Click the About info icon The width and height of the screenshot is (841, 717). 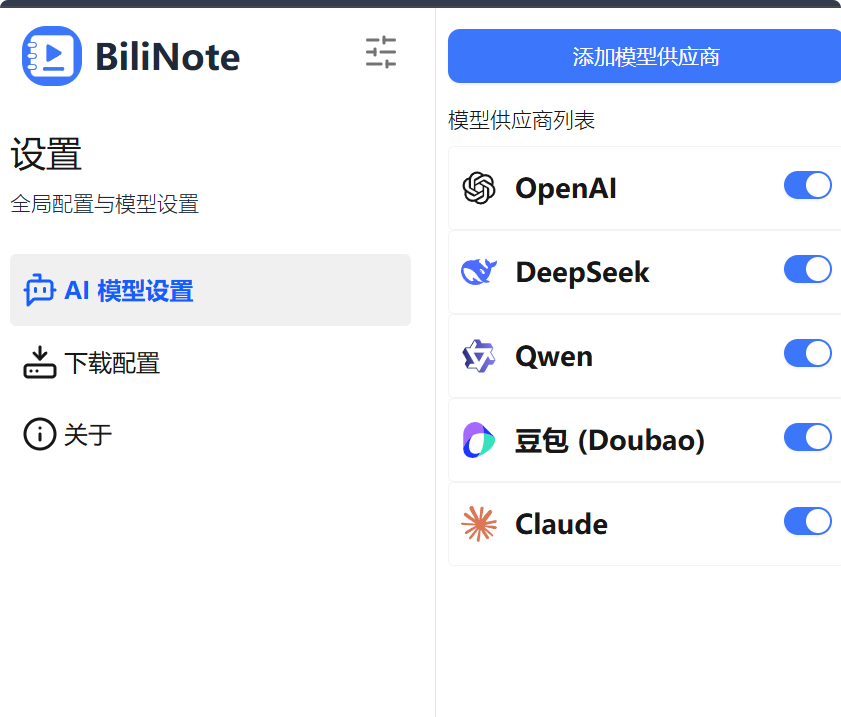point(39,434)
